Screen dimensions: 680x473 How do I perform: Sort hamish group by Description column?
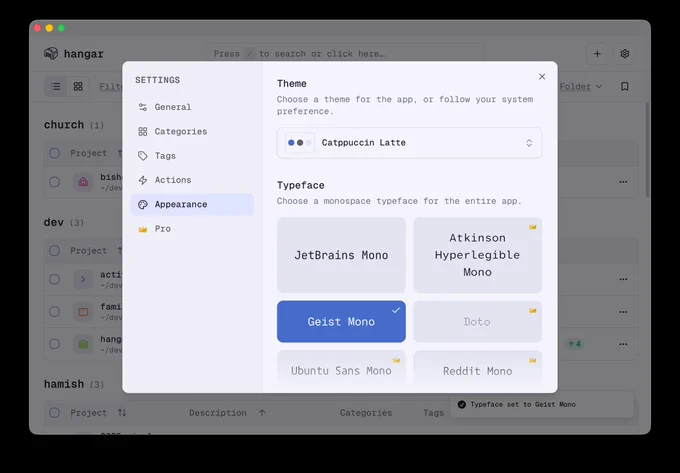(x=227, y=413)
